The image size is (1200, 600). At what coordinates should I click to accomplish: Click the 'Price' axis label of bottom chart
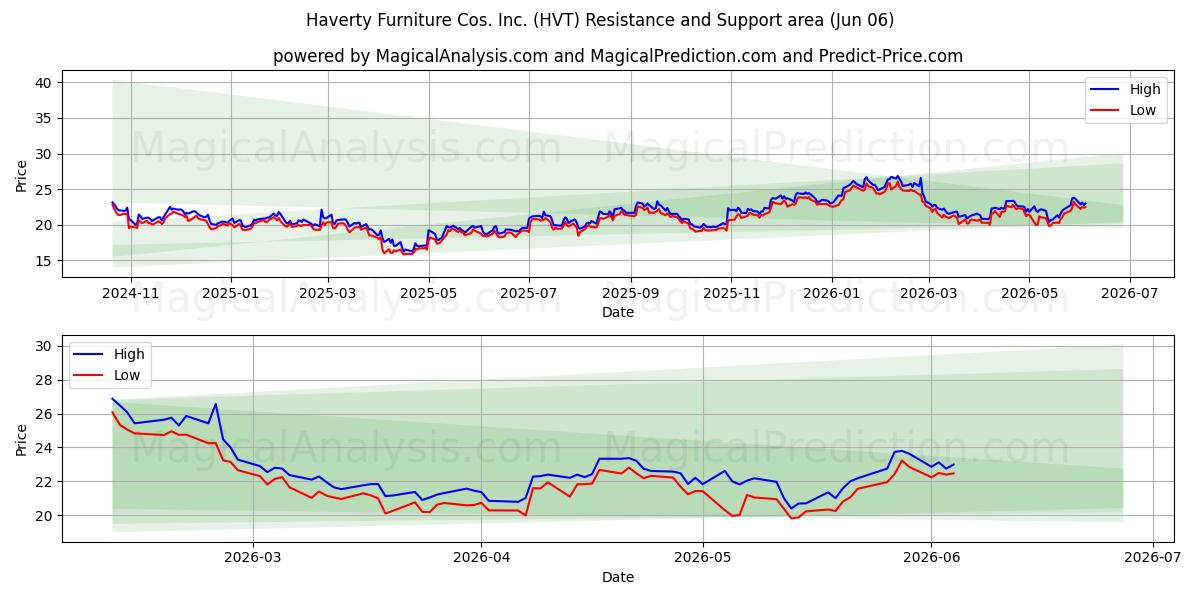point(22,439)
